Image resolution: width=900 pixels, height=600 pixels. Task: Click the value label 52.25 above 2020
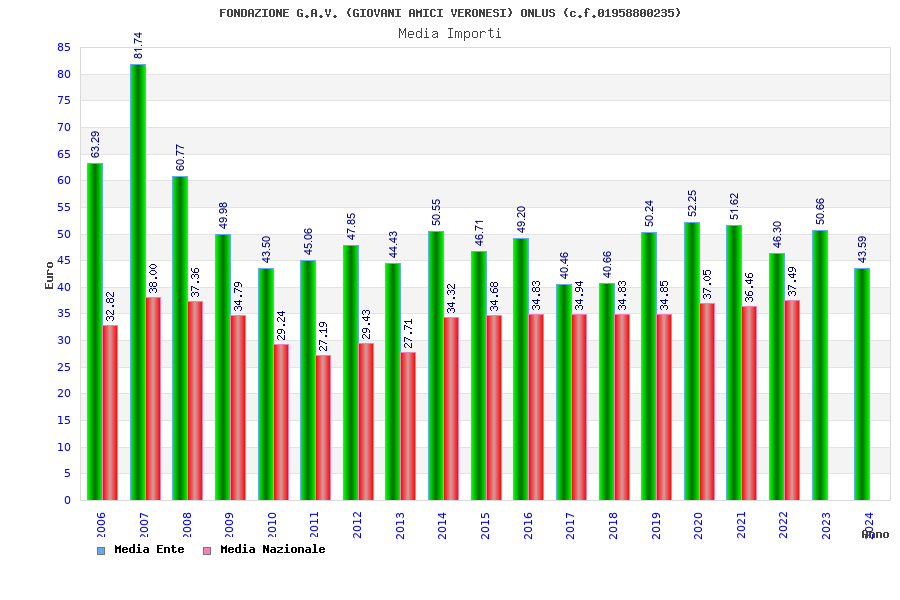(692, 203)
